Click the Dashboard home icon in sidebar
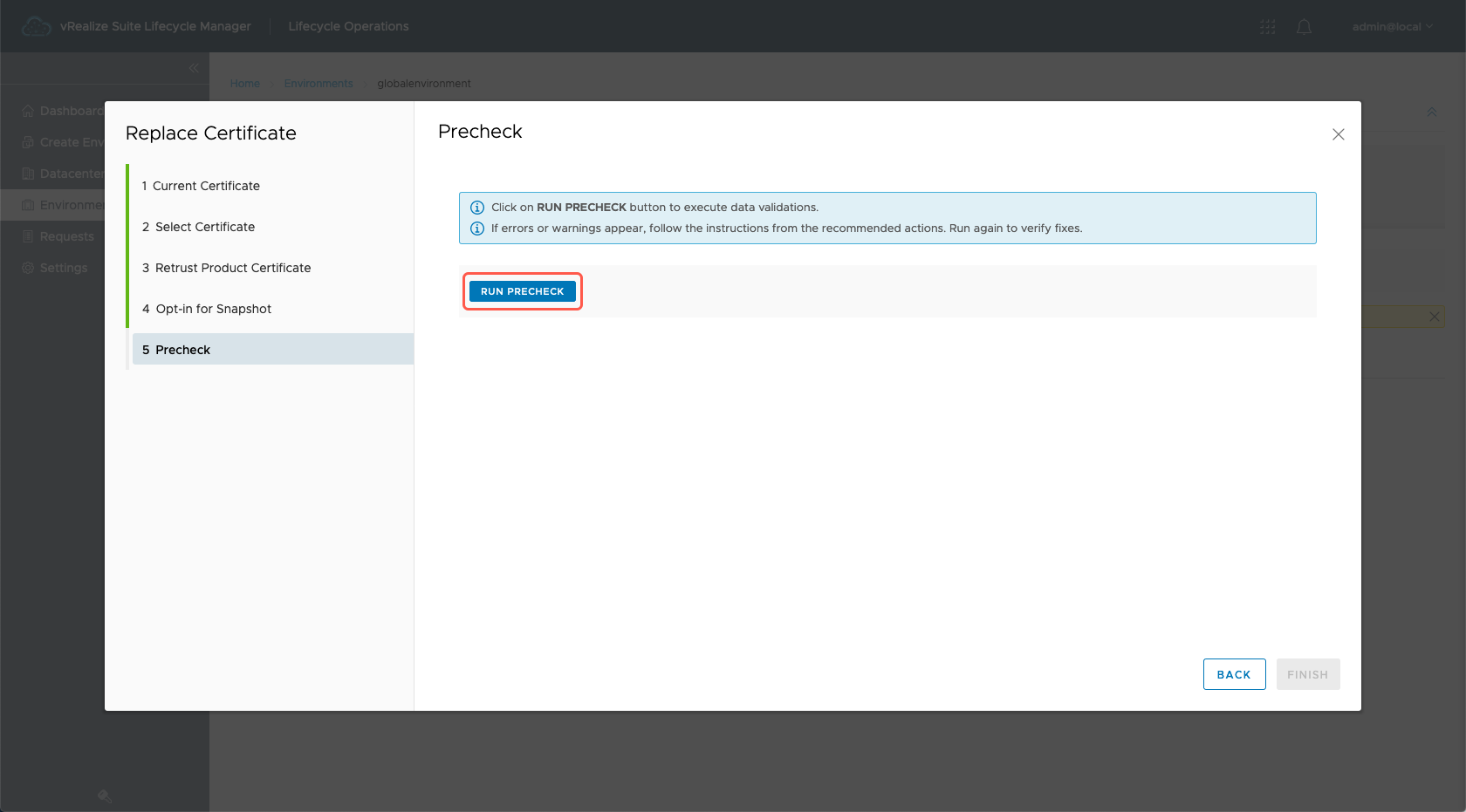 click(x=28, y=111)
